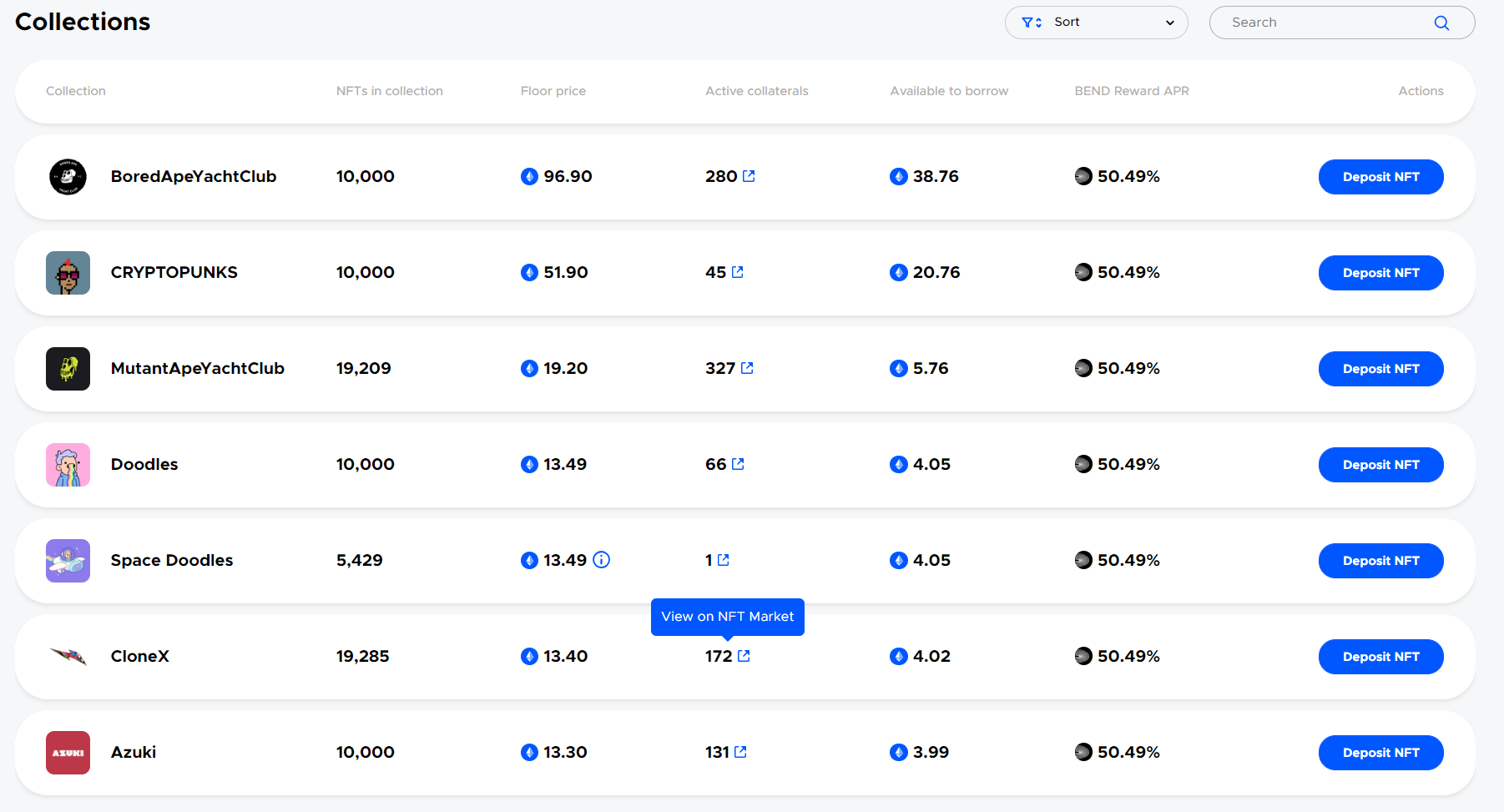Open Azuki collaterals external link icon
1504x812 pixels.
pyautogui.click(x=740, y=752)
